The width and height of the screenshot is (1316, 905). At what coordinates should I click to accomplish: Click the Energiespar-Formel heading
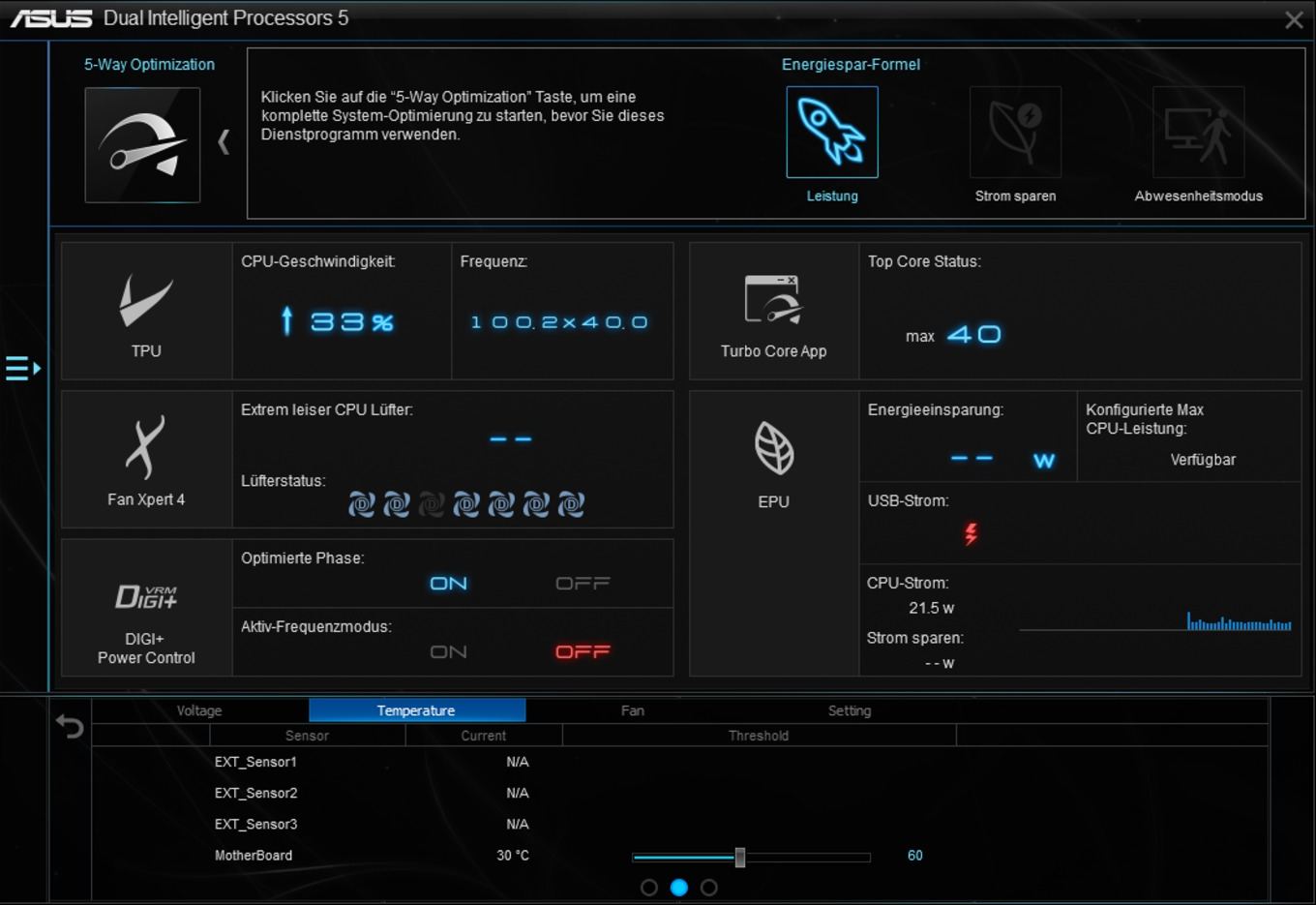click(x=851, y=65)
